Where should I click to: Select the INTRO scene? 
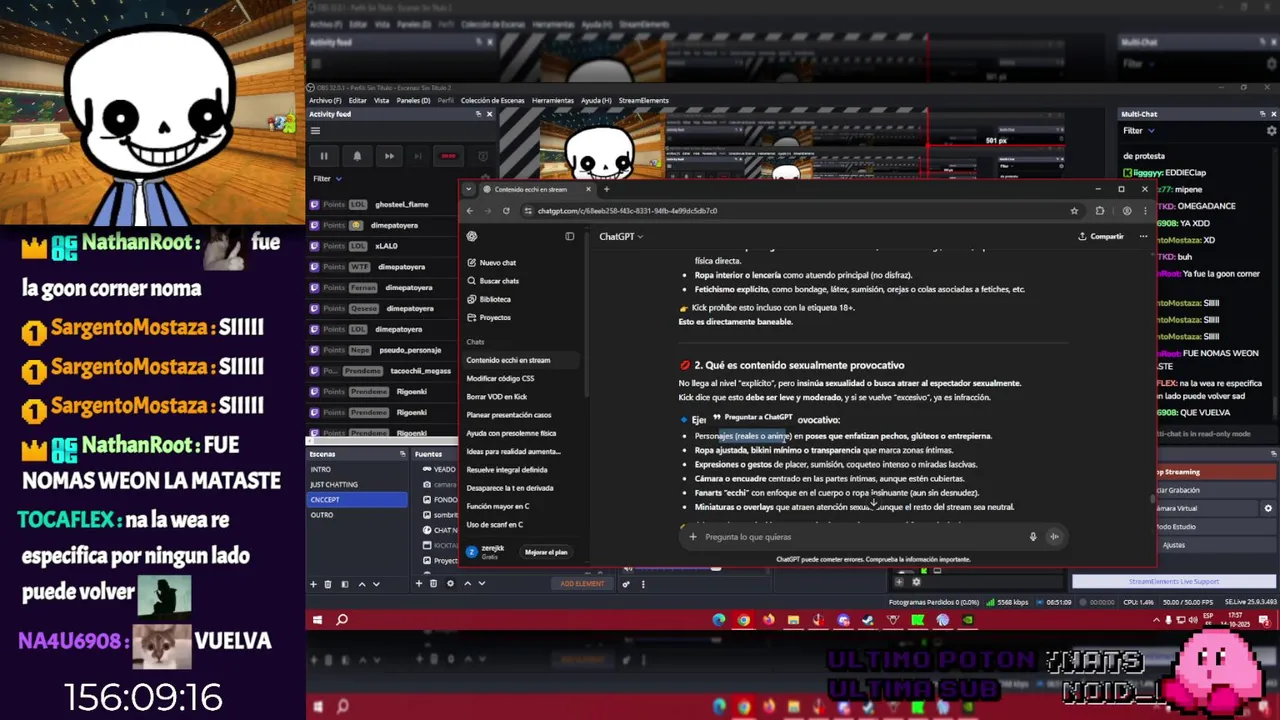pyautogui.click(x=357, y=469)
